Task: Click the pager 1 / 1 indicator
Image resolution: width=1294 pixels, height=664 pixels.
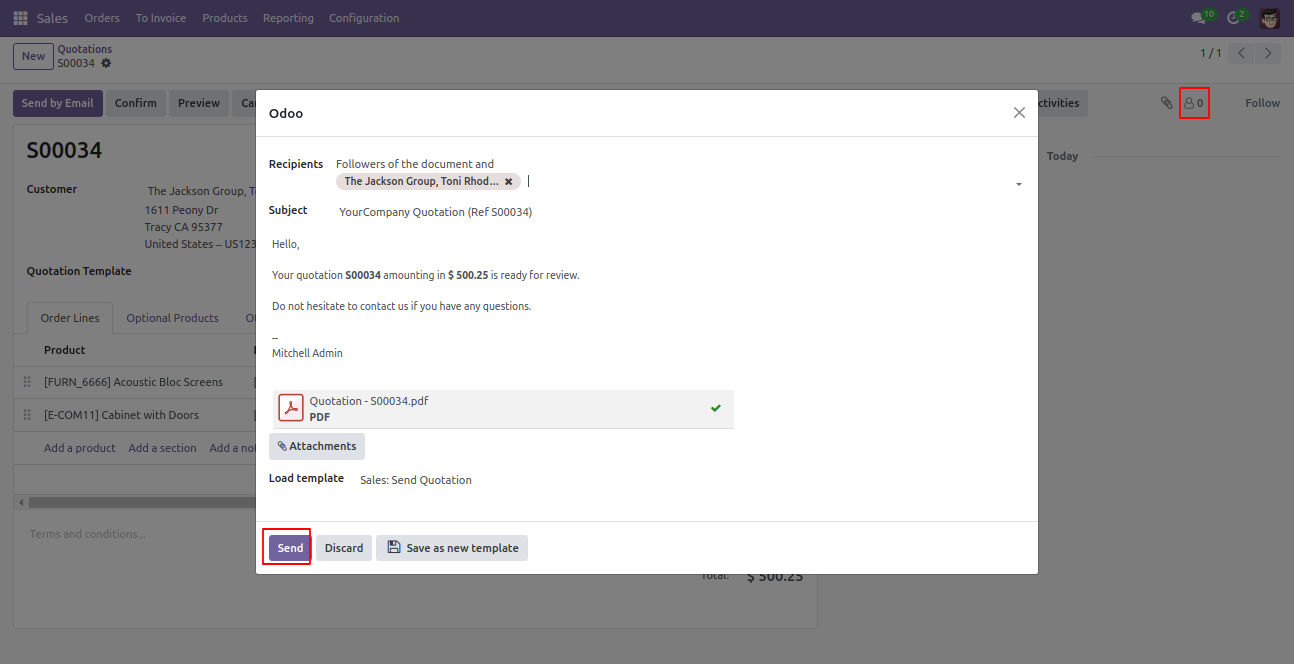Action: click(x=1211, y=53)
